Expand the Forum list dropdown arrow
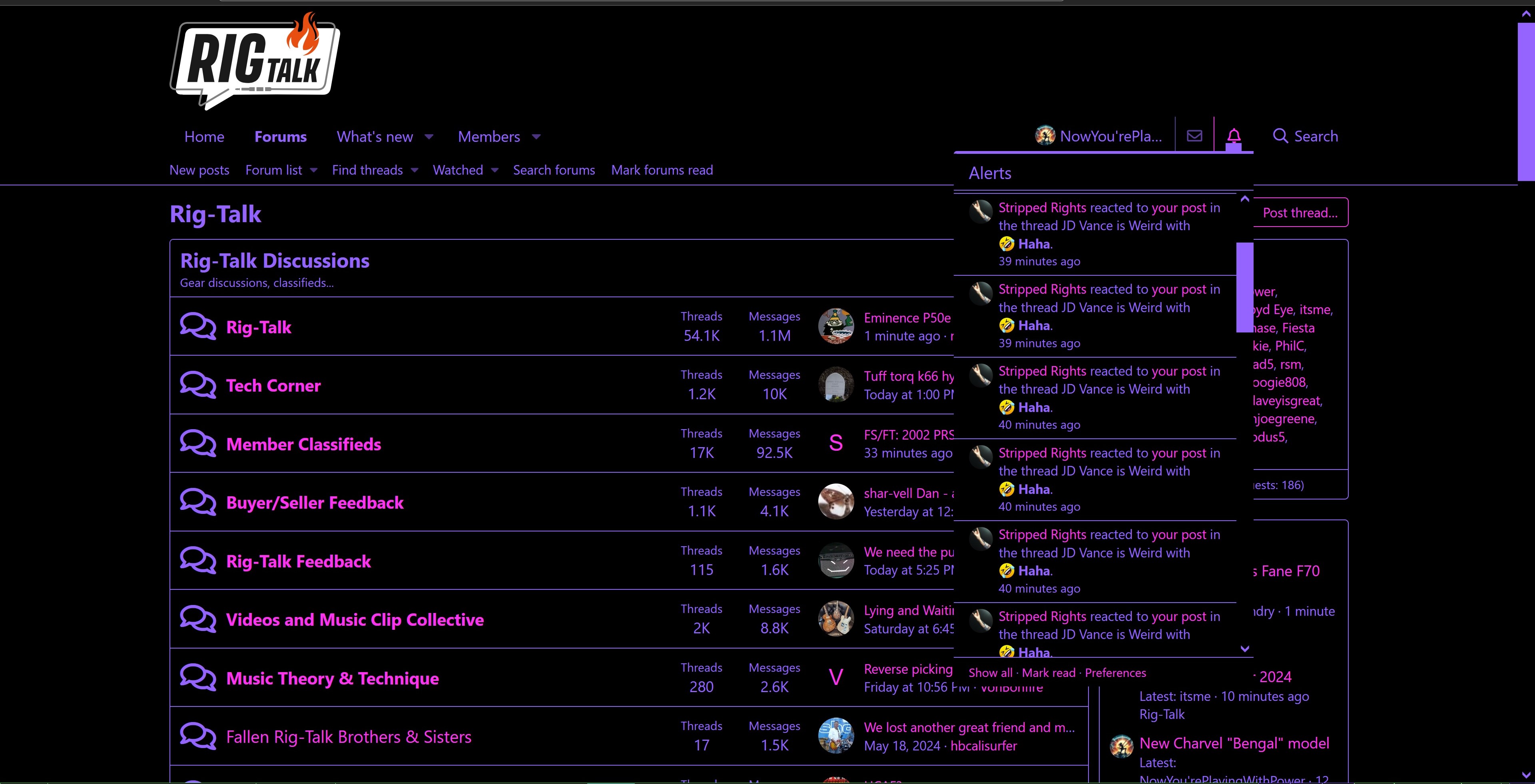 [x=314, y=170]
